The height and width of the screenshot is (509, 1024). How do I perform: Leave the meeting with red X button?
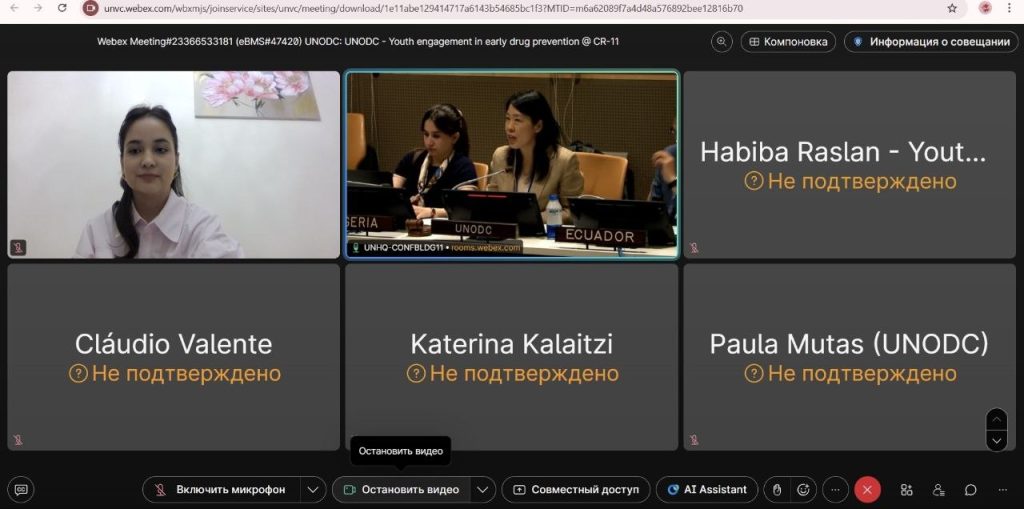[x=867, y=489]
